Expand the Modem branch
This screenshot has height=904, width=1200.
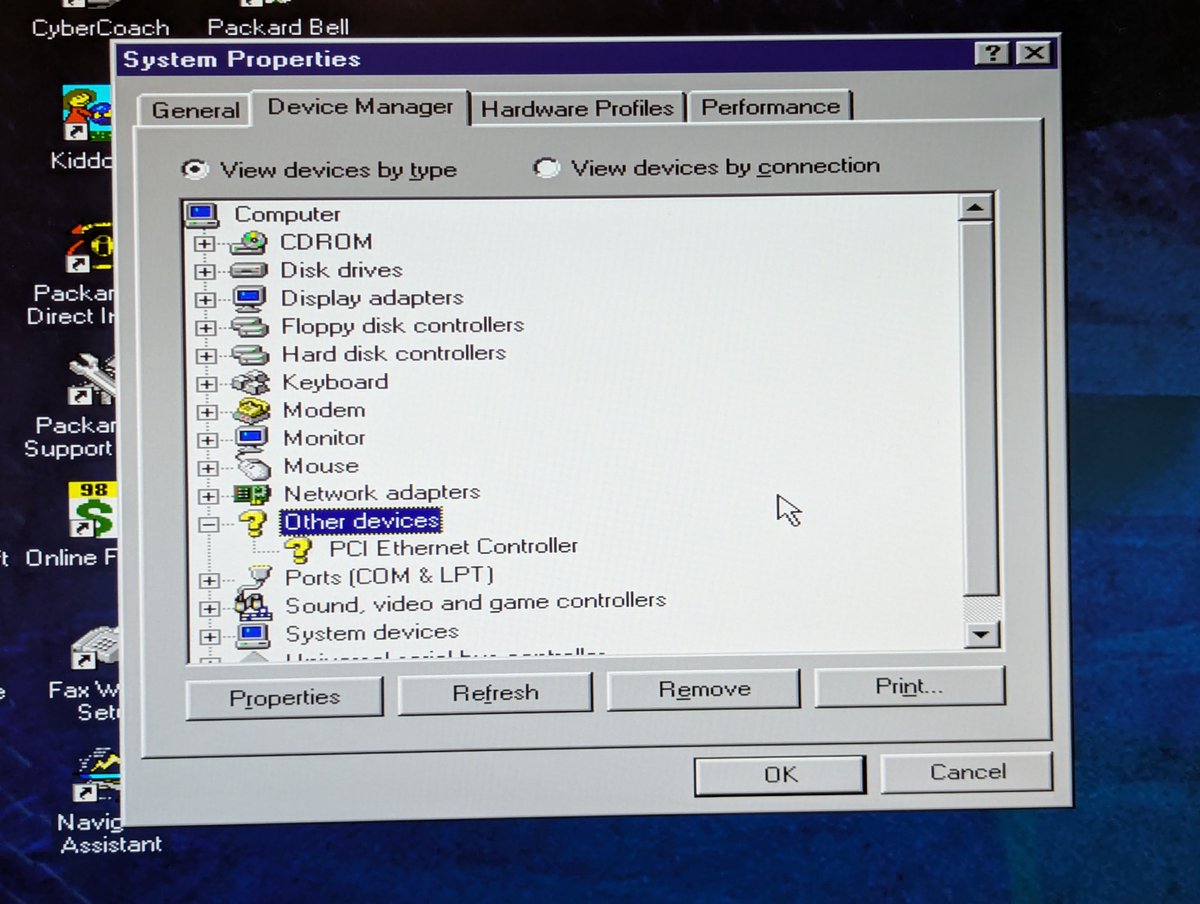207,411
